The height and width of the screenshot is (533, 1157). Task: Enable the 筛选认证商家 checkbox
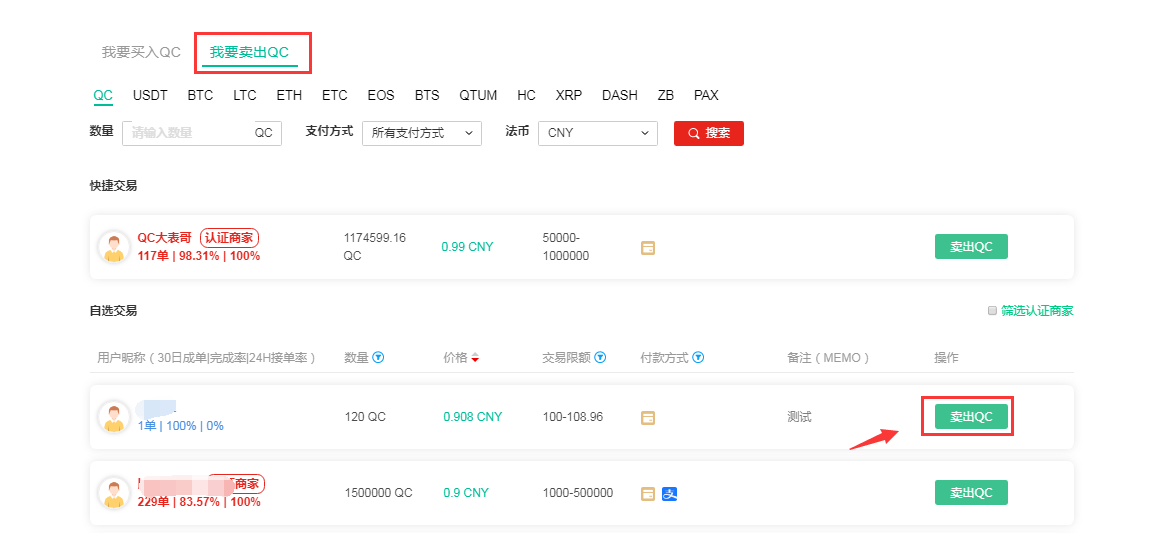tap(992, 311)
